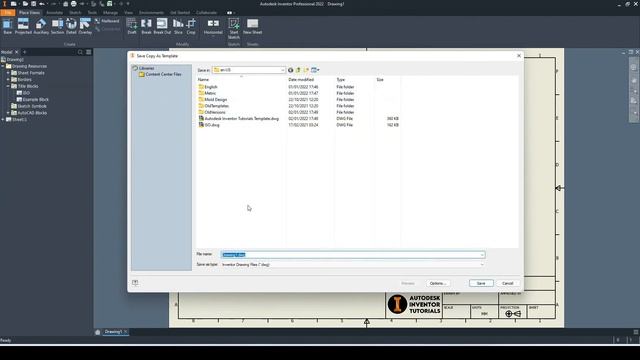Click the Crop tool
The height and width of the screenshot is (360, 640).
click(x=191, y=26)
